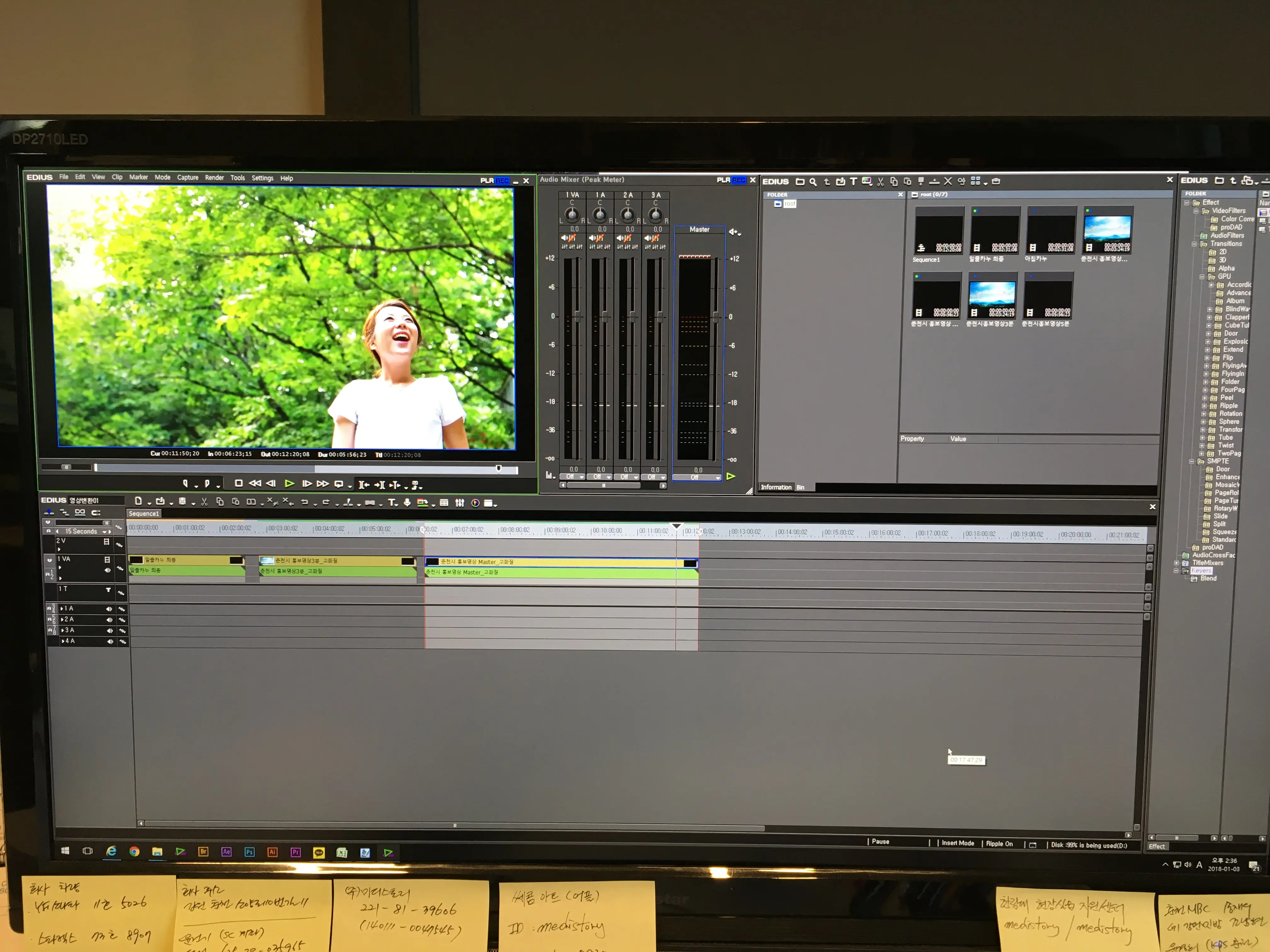Click the Paste icon in timeline toolbar
Screen dimensions: 1270x952
click(235, 501)
